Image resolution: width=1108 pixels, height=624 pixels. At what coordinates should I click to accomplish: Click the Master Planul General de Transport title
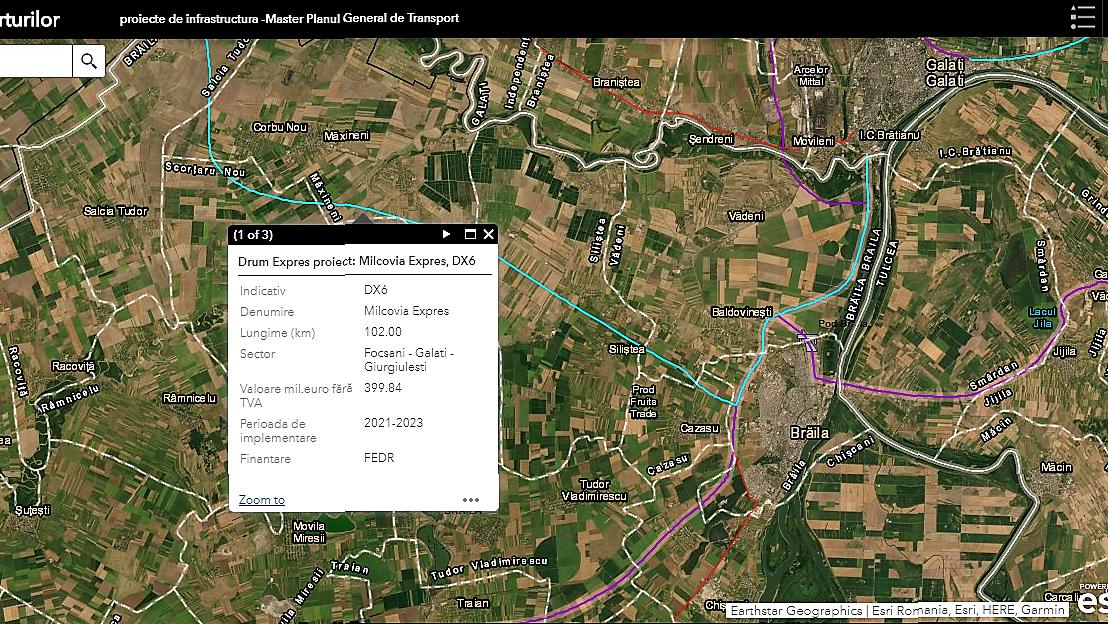[289, 18]
